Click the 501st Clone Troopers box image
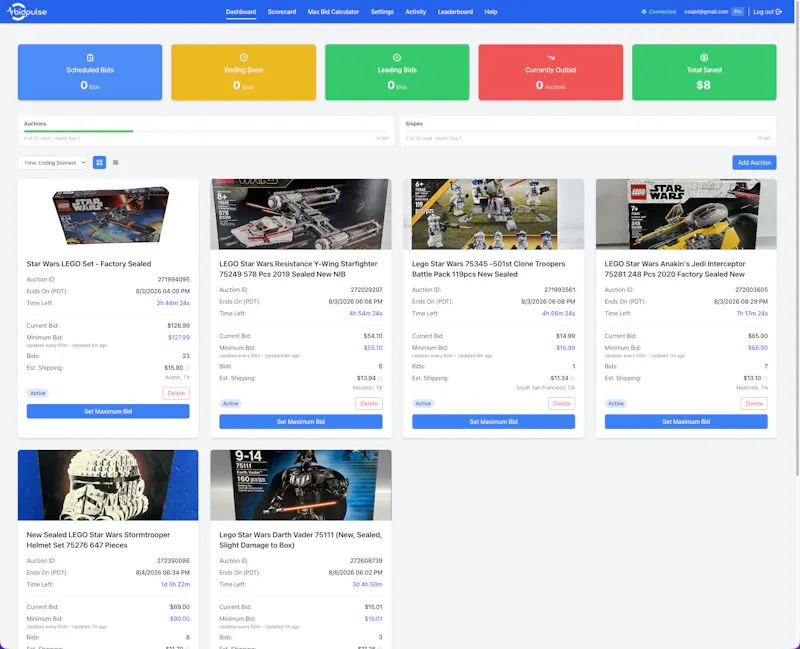This screenshot has height=649, width=800. pos(493,214)
